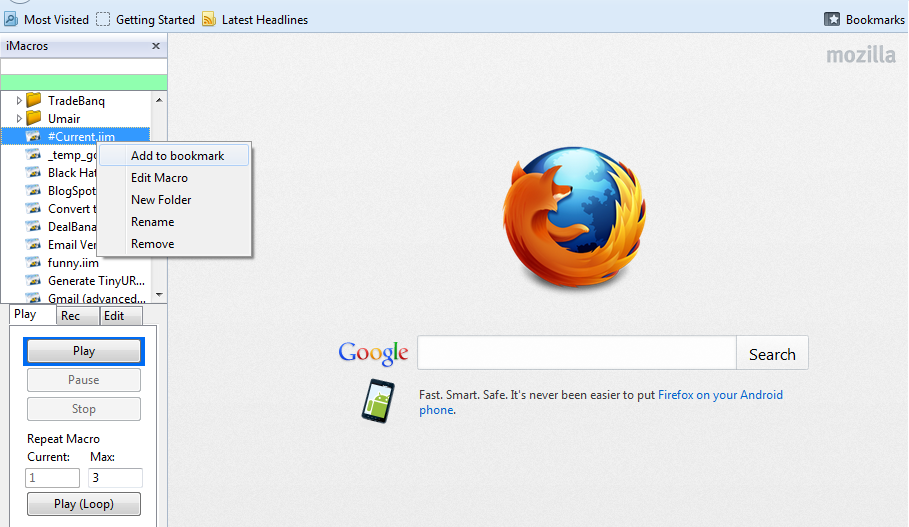
Task: Click the _temp macro file icon
Action: (34, 154)
